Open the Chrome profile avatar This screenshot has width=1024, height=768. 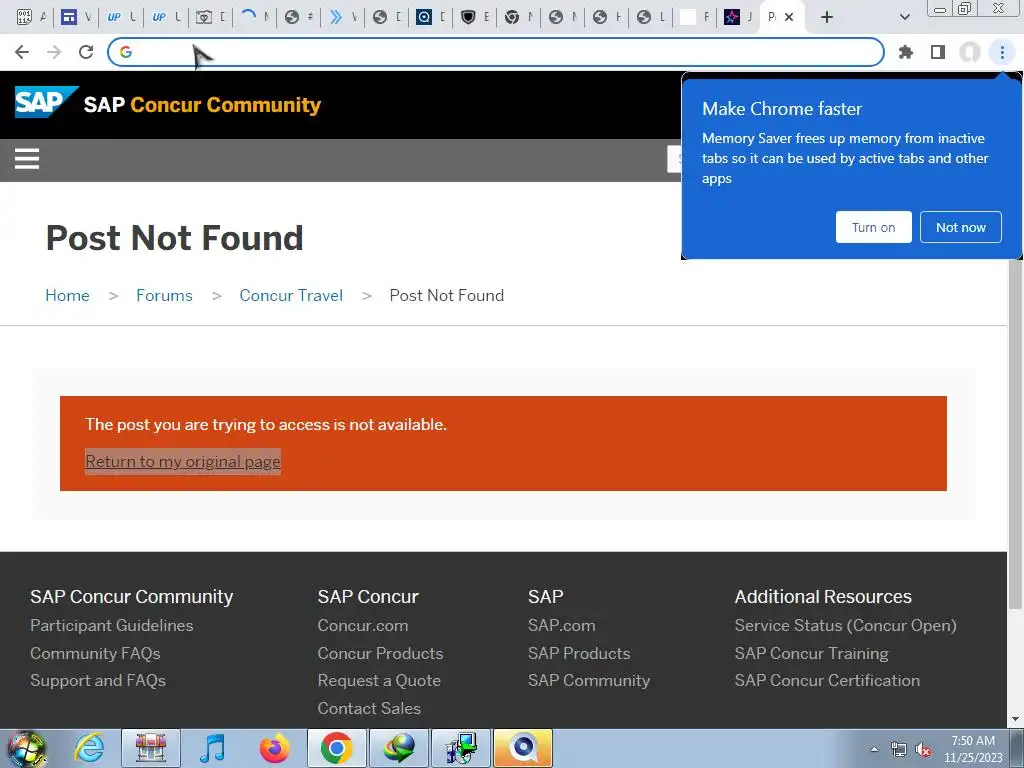(x=970, y=52)
